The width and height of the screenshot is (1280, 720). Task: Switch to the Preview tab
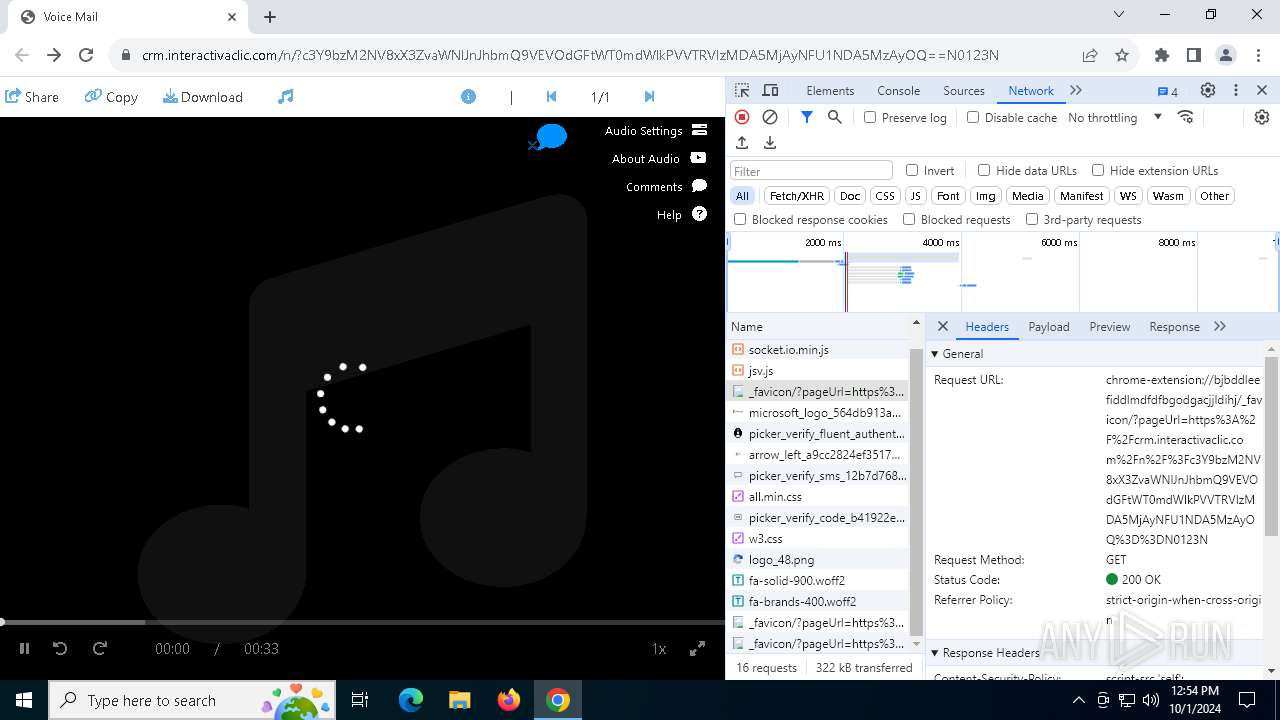pos(1110,327)
